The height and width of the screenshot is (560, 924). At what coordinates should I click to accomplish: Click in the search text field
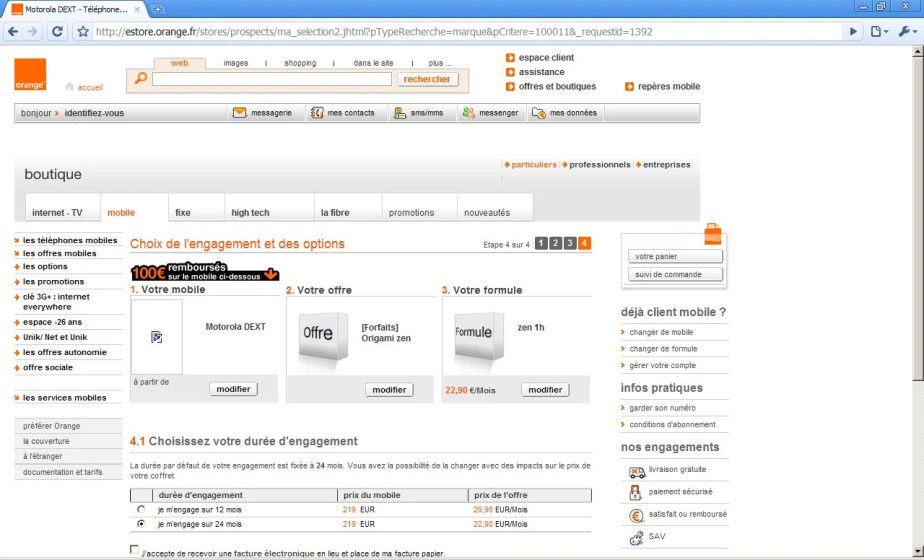(x=272, y=79)
